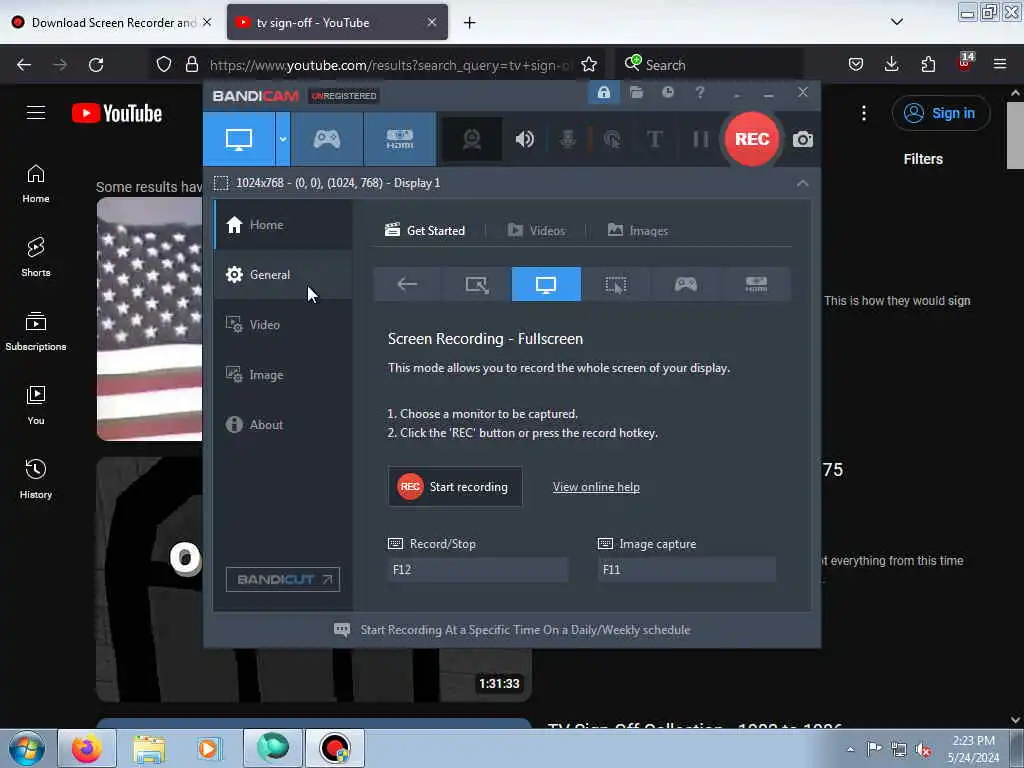Open Home section in Bandicam sidebar
The image size is (1024, 768).
click(x=283, y=225)
